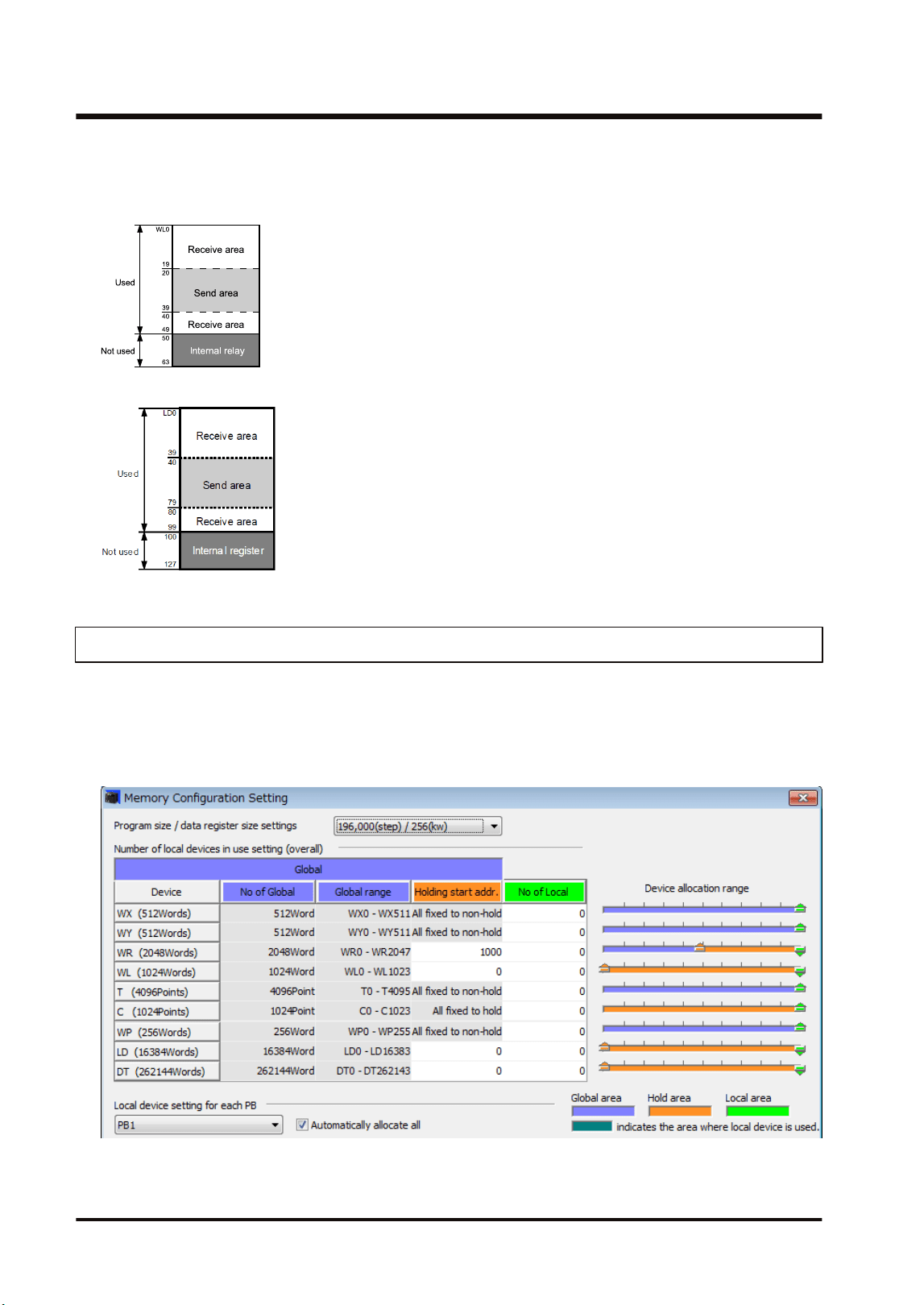
Task: Click the No of Global column header
Action: [x=267, y=892]
